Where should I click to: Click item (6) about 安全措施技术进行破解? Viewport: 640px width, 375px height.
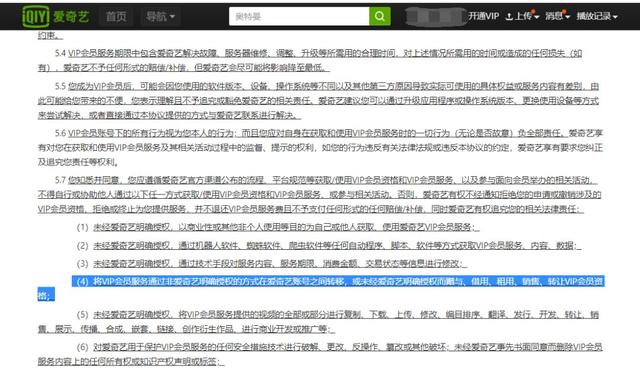click(320, 354)
